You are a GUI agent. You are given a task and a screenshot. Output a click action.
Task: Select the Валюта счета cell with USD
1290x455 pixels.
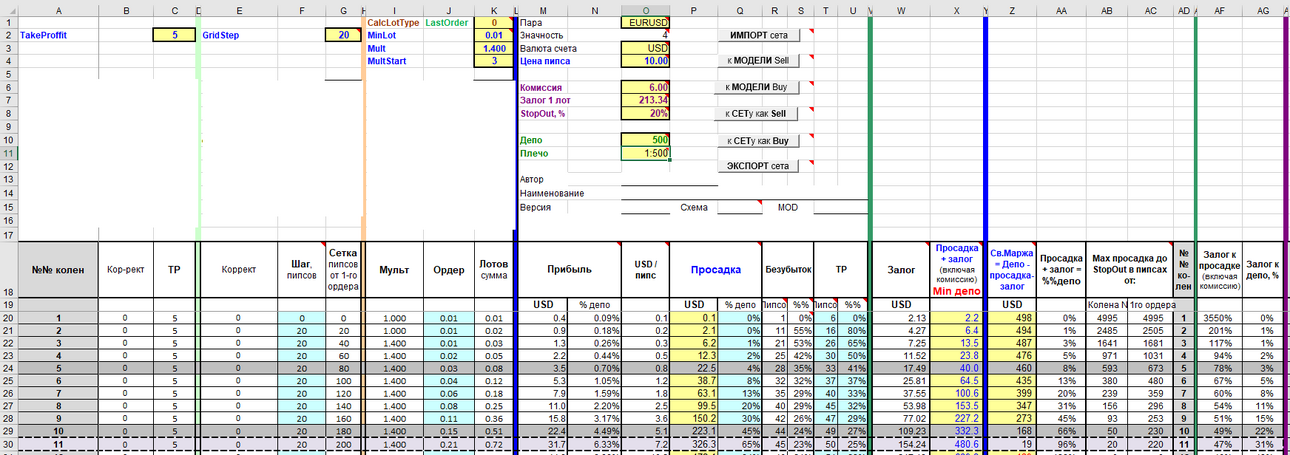[x=645, y=48]
